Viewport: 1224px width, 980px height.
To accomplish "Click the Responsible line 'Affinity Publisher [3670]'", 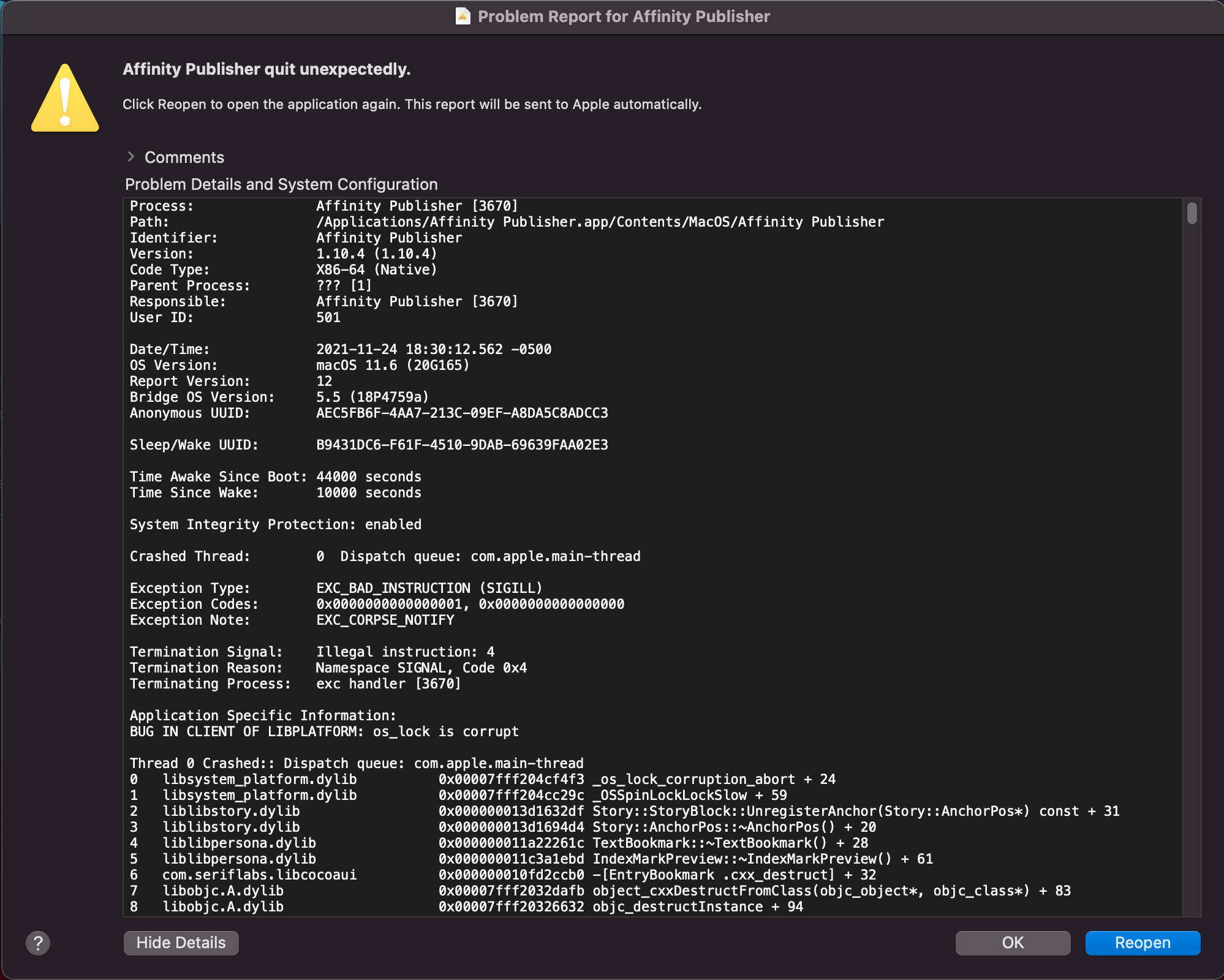I will pos(324,301).
